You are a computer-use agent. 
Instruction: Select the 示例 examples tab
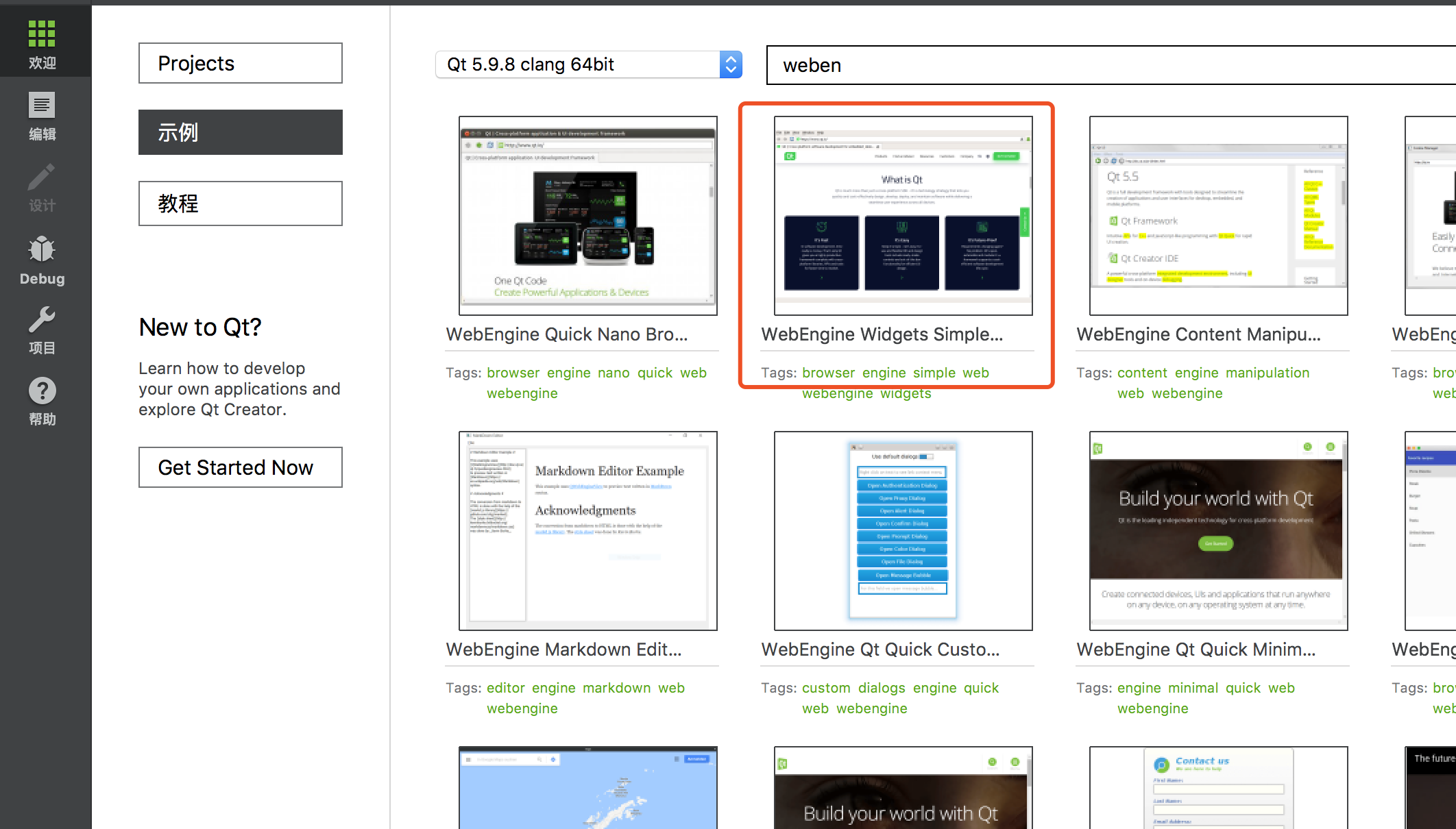click(x=241, y=132)
